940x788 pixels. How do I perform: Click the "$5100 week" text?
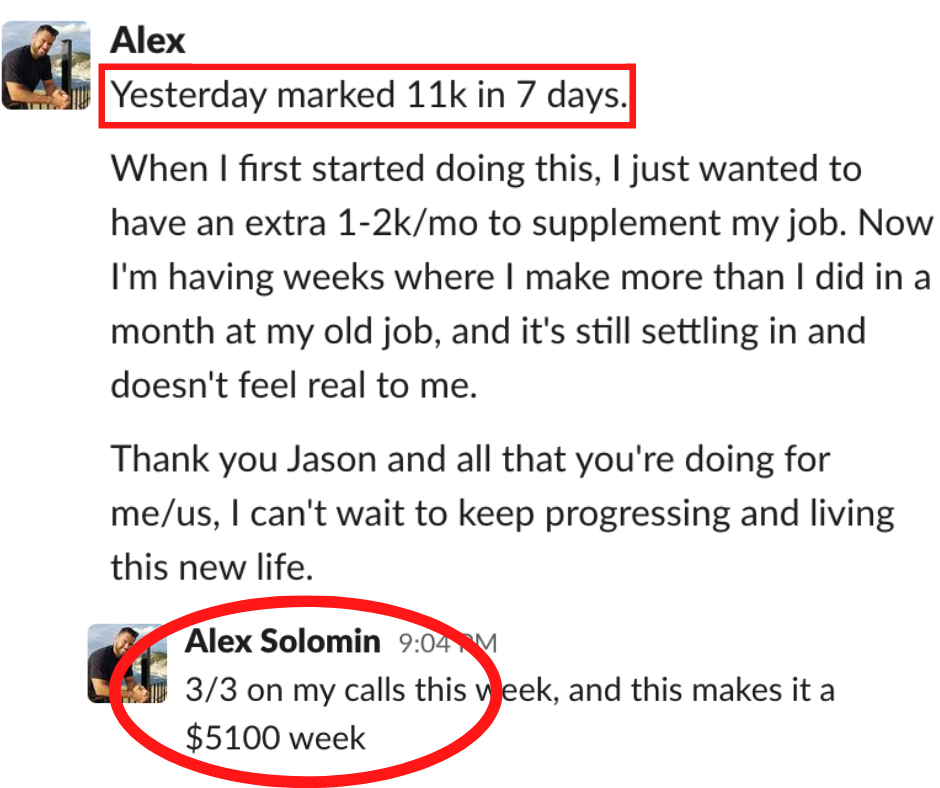[275, 738]
